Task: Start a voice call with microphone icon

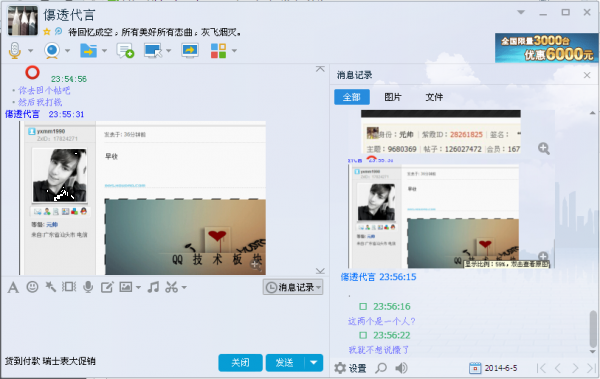Action: click(x=15, y=50)
